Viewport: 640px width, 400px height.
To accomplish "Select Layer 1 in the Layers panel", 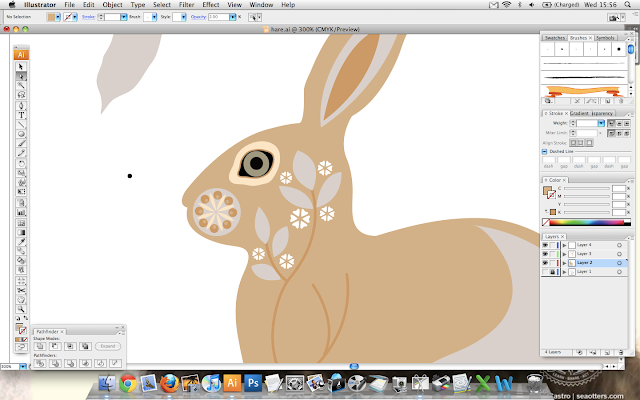I will 585,272.
